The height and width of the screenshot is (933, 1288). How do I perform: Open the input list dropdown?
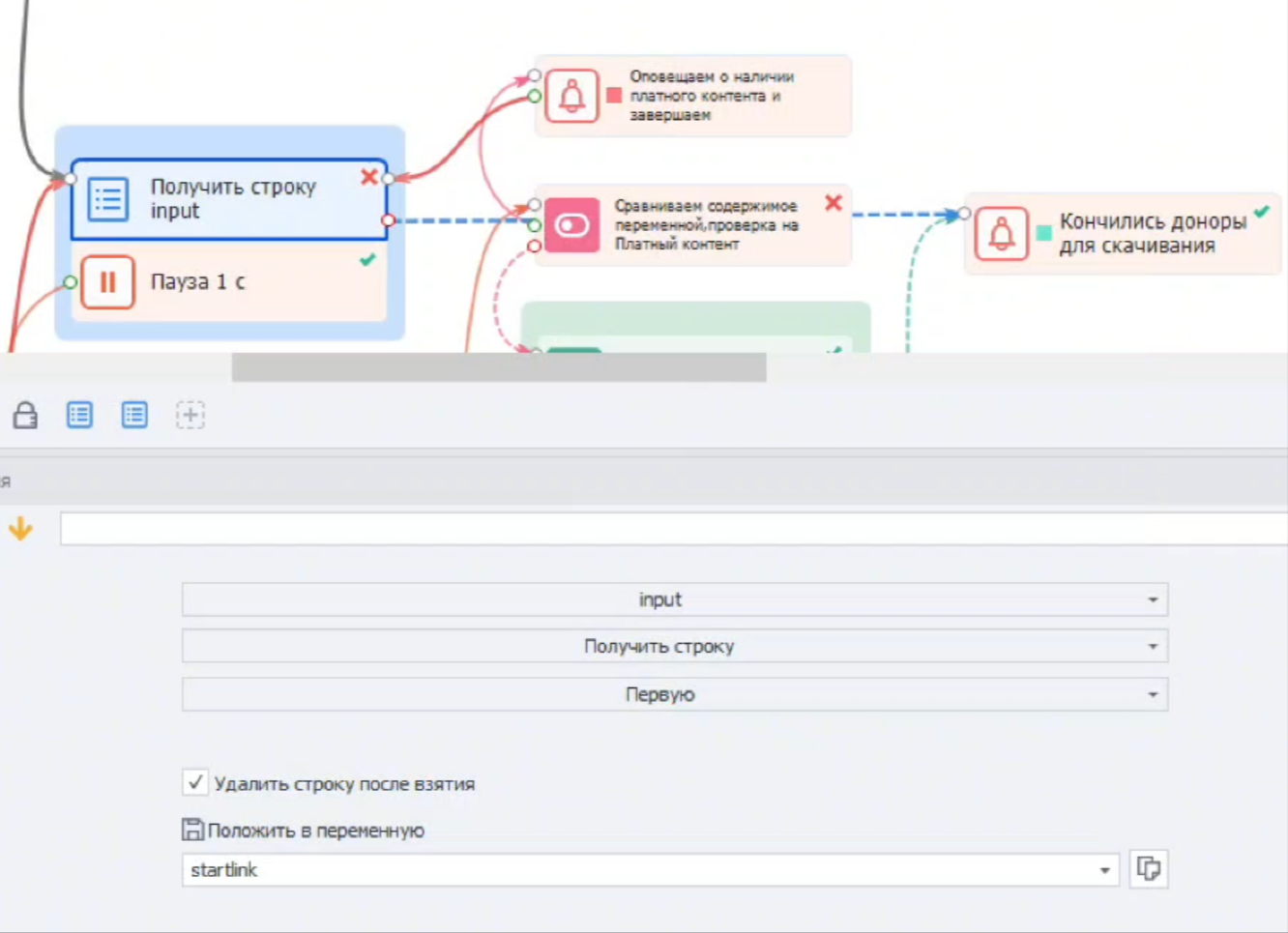coord(675,599)
